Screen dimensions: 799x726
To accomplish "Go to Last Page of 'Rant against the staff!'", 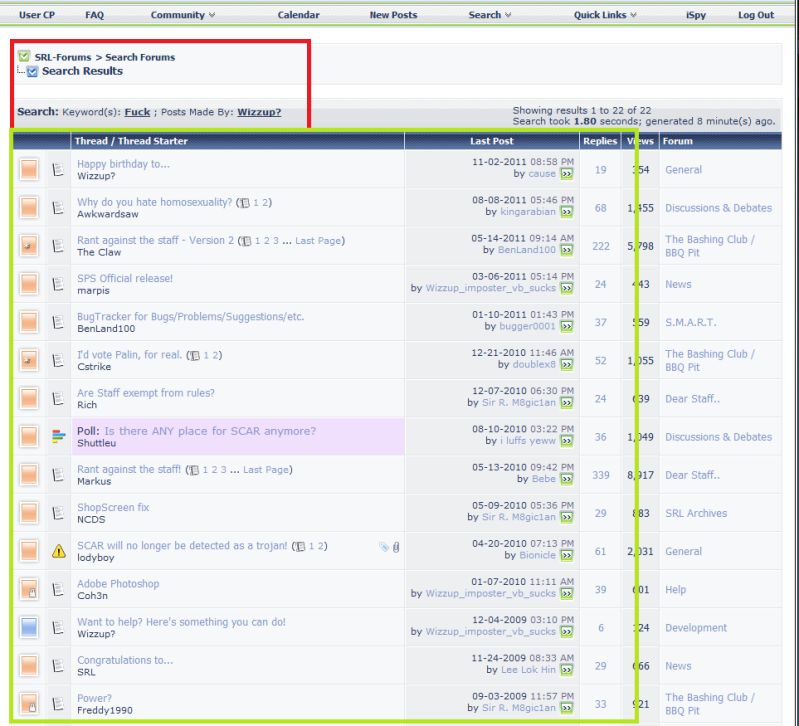I will coord(266,469).
